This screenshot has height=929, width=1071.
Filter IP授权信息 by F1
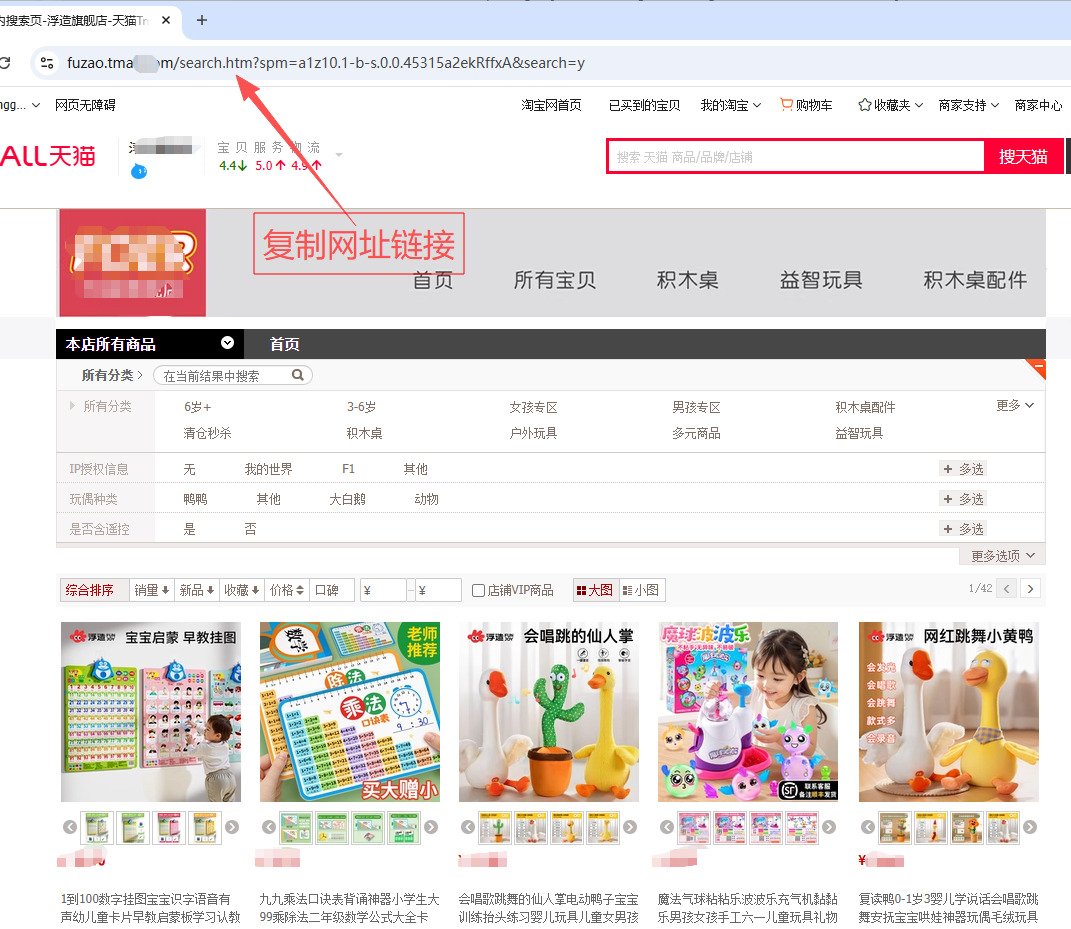point(348,469)
